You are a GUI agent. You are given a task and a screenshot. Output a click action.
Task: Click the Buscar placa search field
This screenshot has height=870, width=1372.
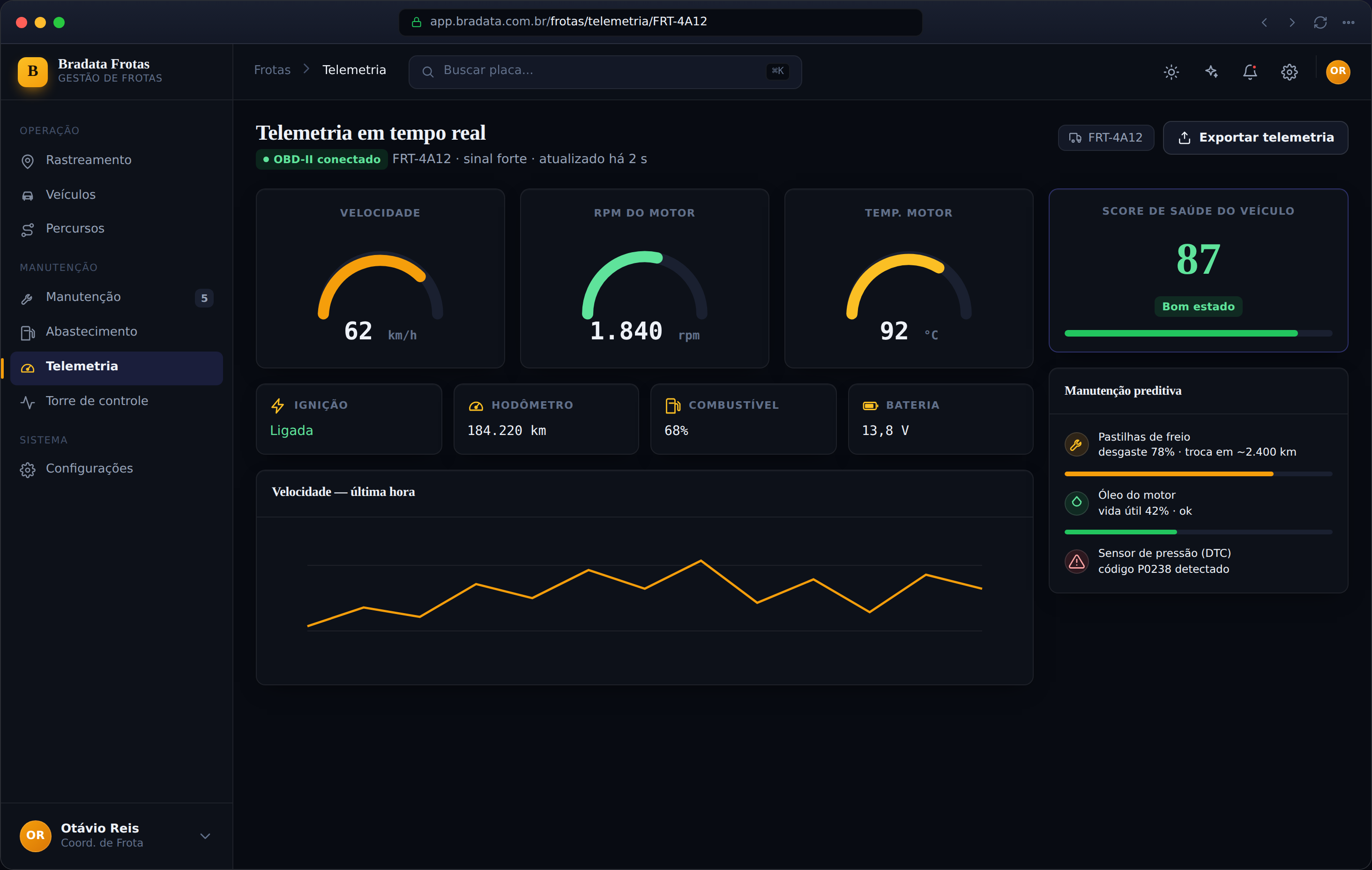605,72
